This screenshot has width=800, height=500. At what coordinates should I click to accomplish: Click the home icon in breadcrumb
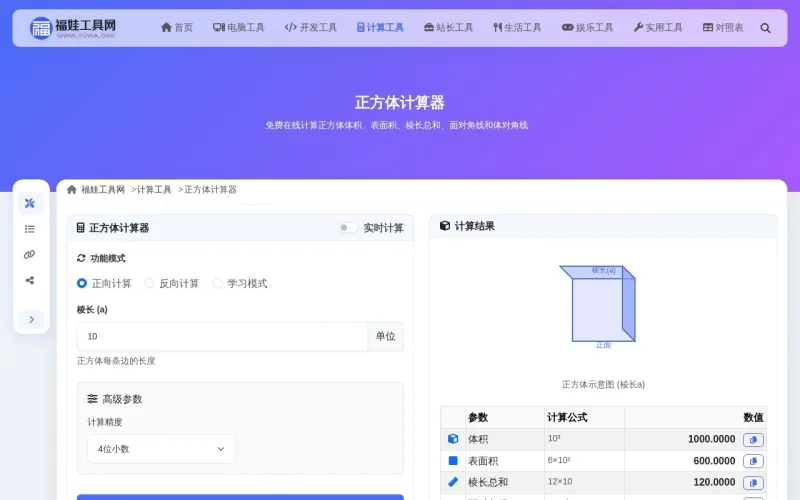[71, 190]
